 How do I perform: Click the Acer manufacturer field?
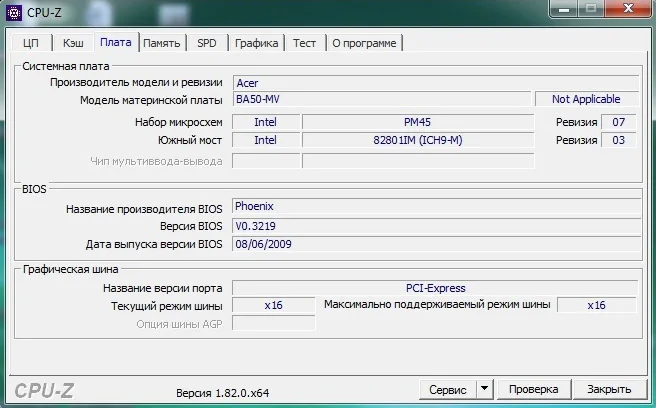tap(436, 83)
